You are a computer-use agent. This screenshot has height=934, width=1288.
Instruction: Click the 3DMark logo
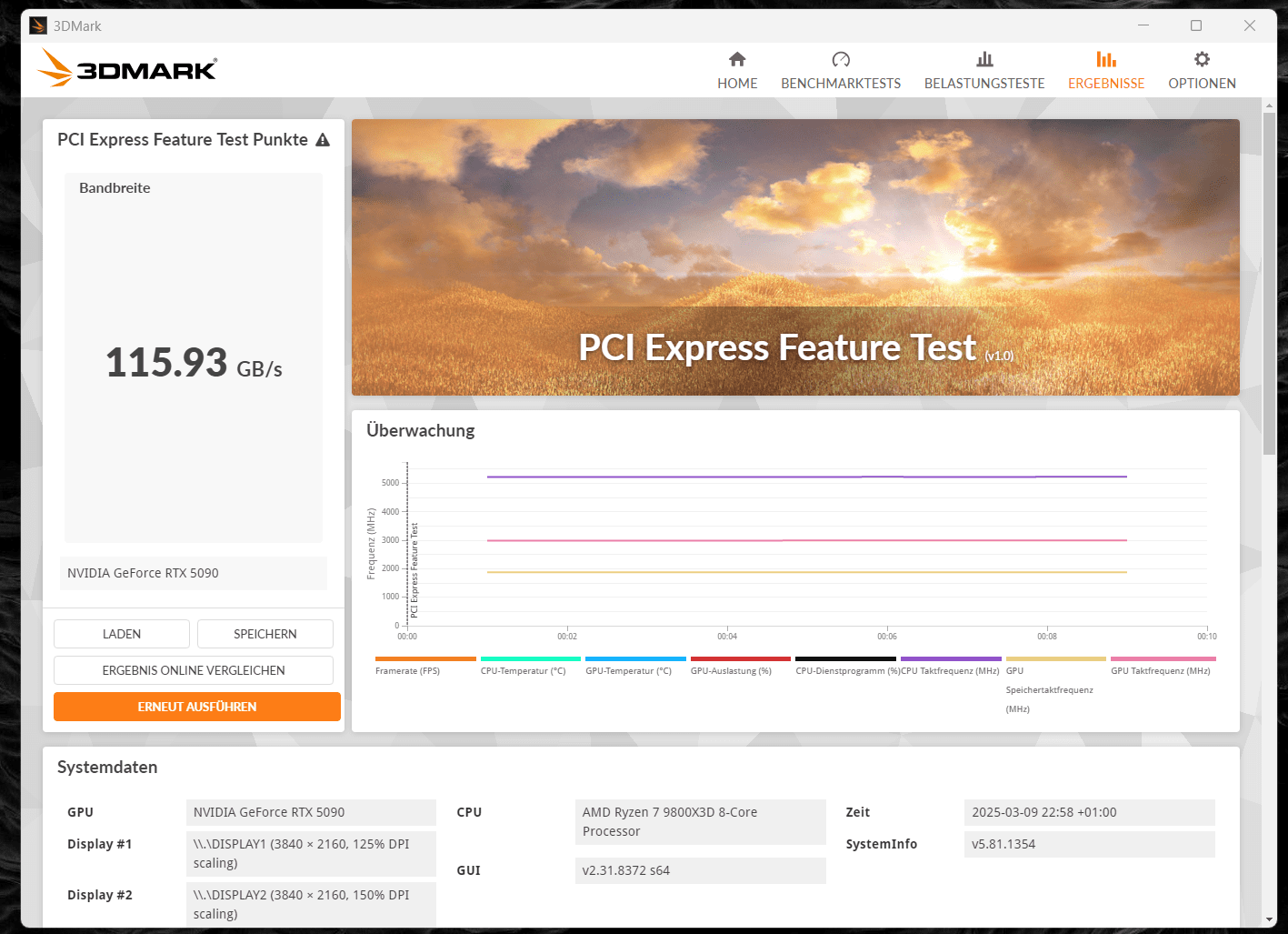[127, 68]
